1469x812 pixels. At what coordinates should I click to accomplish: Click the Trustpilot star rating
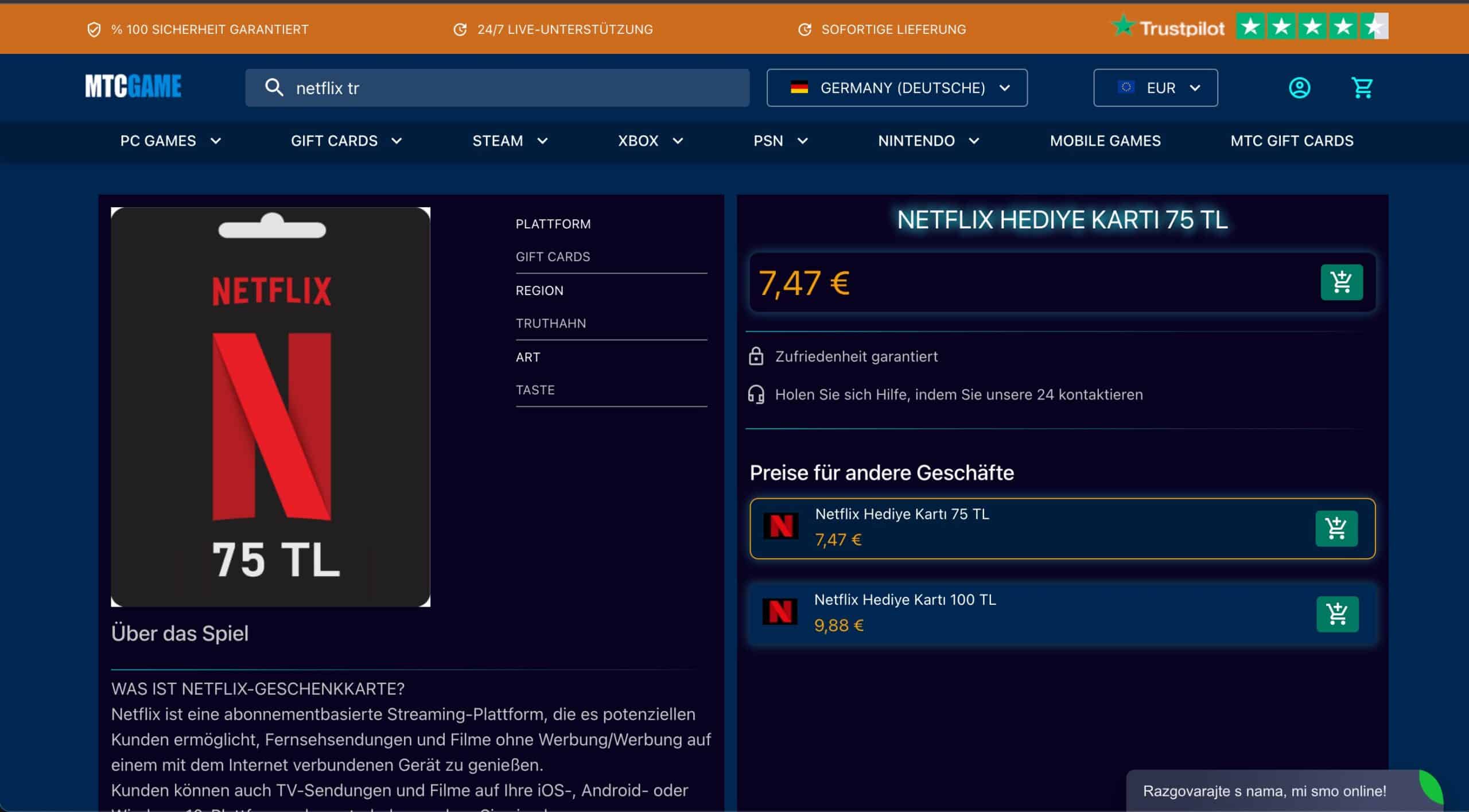point(1312,26)
